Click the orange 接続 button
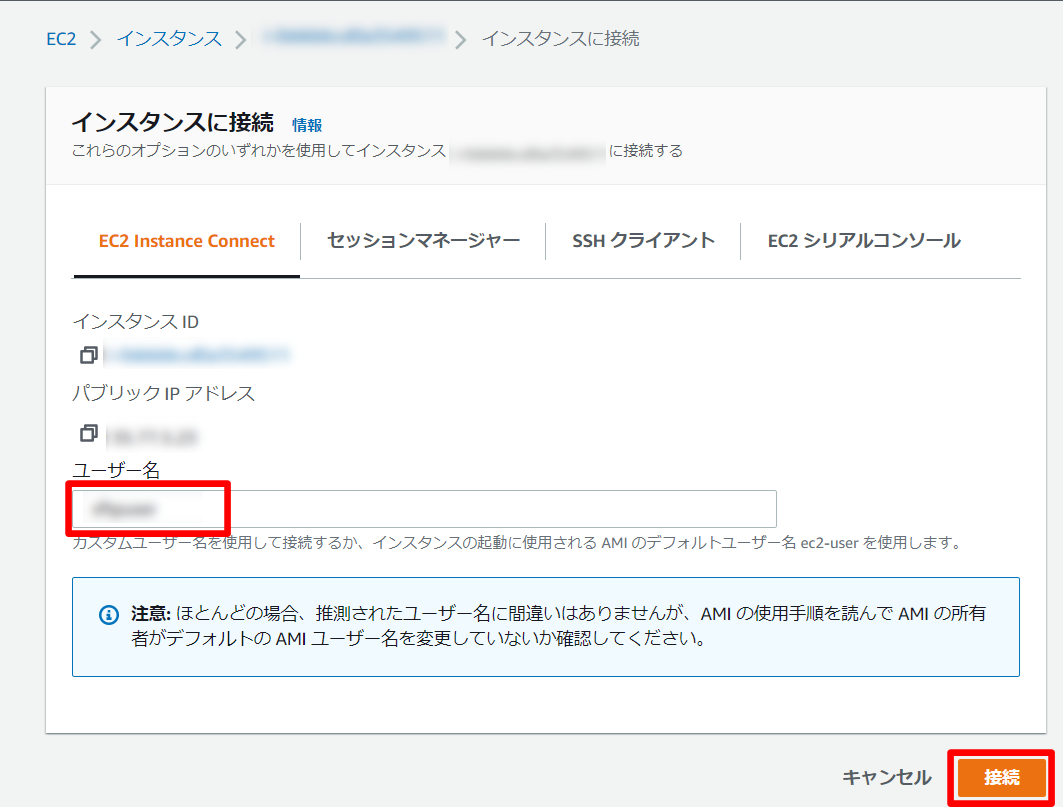This screenshot has height=807, width=1063. pos(1001,777)
